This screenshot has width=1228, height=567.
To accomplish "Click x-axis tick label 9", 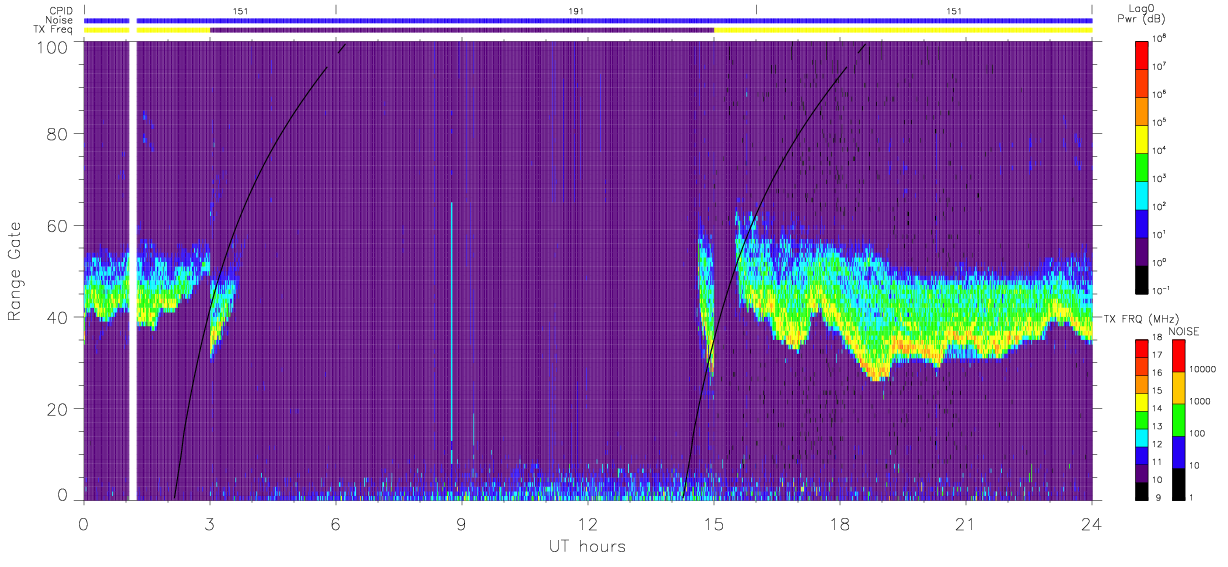I will [462, 524].
